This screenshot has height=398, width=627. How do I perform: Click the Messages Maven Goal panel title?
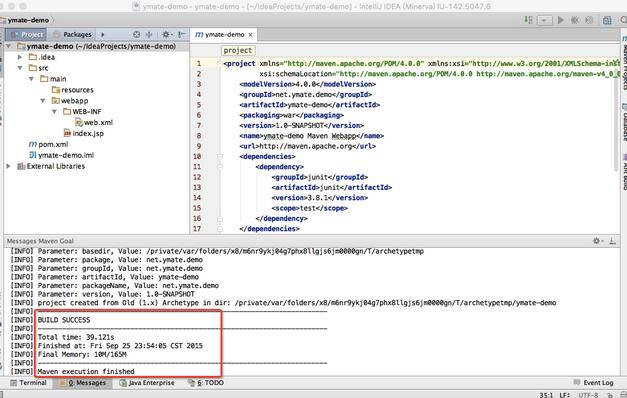pos(40,241)
